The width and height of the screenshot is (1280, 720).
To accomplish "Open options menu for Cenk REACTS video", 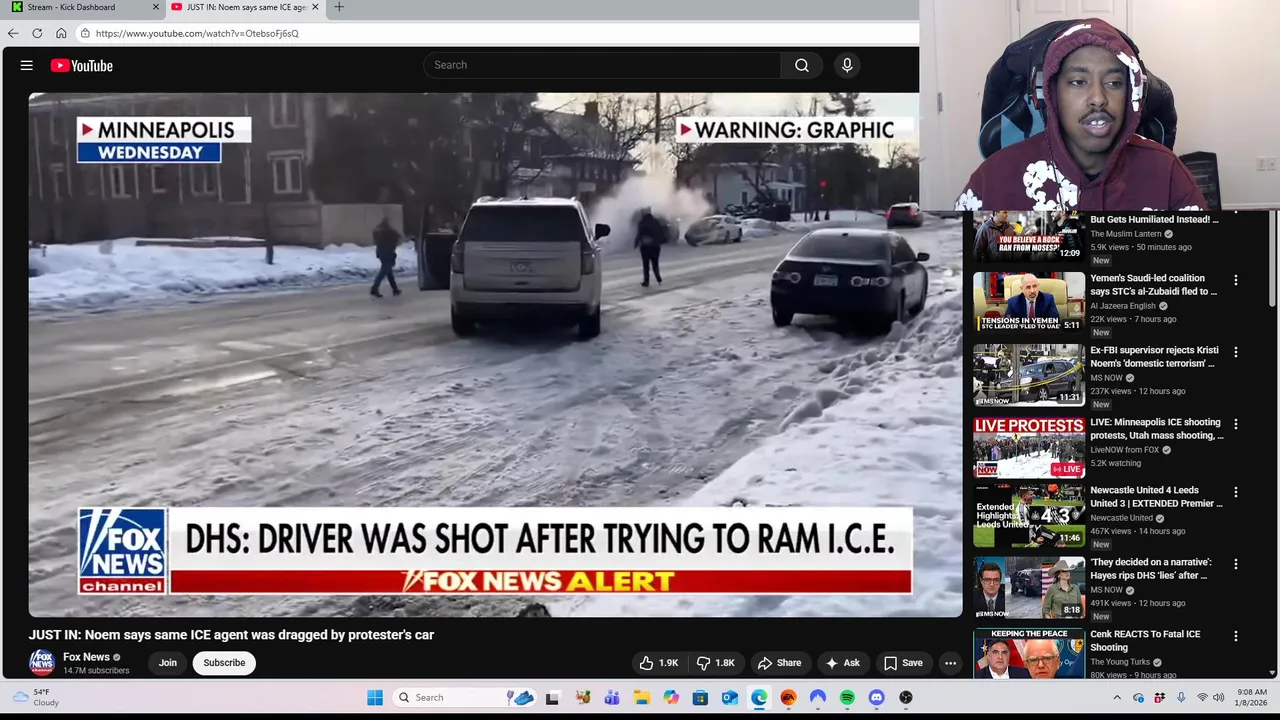I will point(1236,636).
